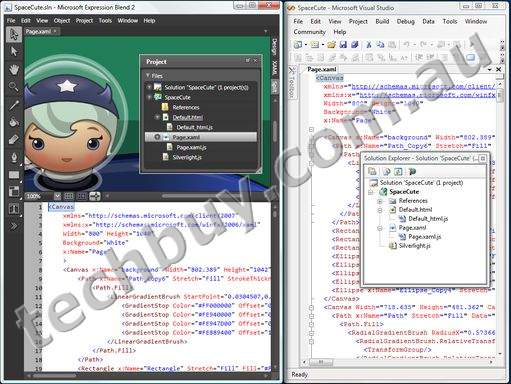Select the layout panel tool in Blend
Image resolution: width=511 pixels, height=384 pixels.
[x=14, y=192]
